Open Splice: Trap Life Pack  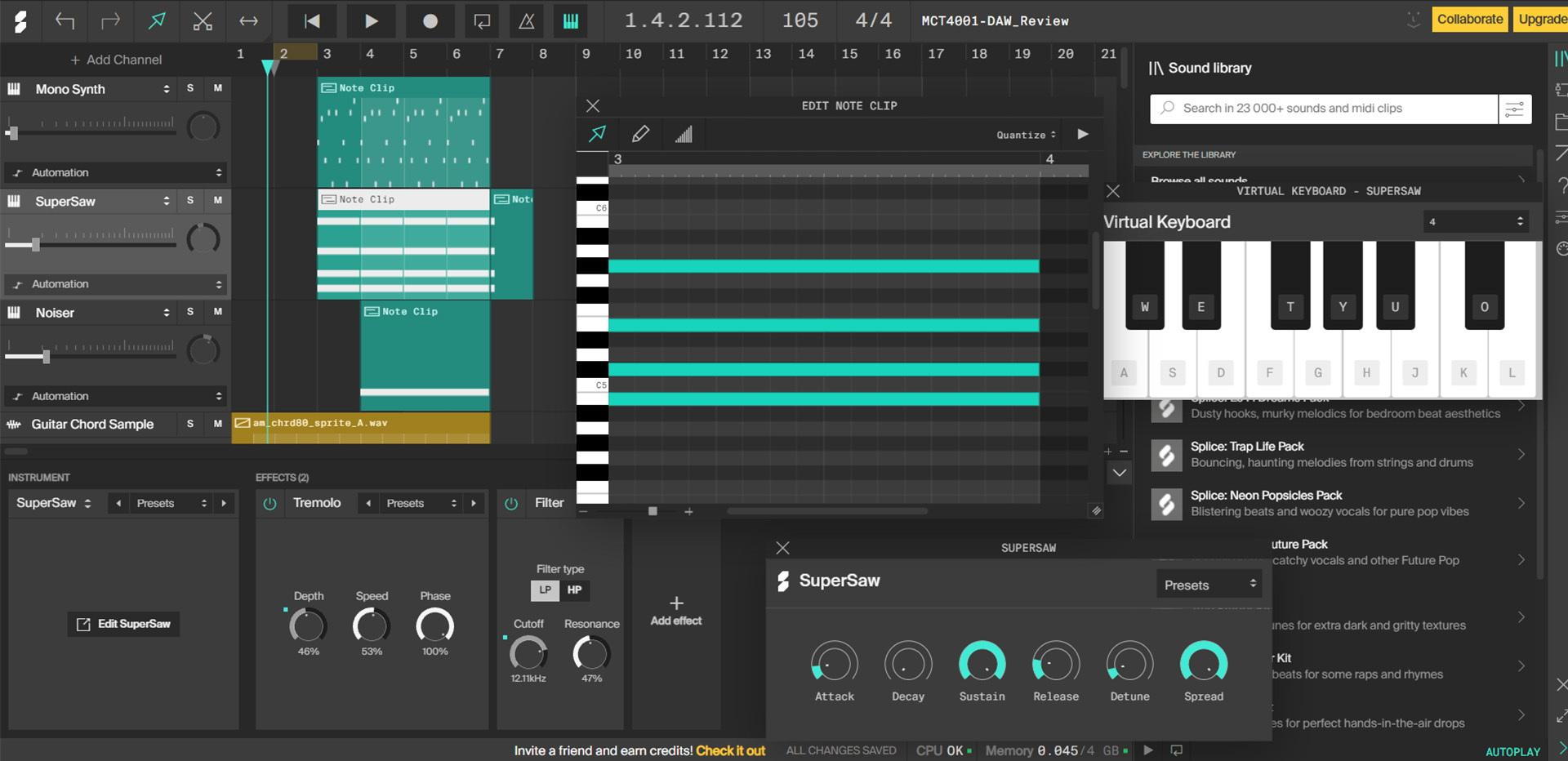click(1339, 454)
